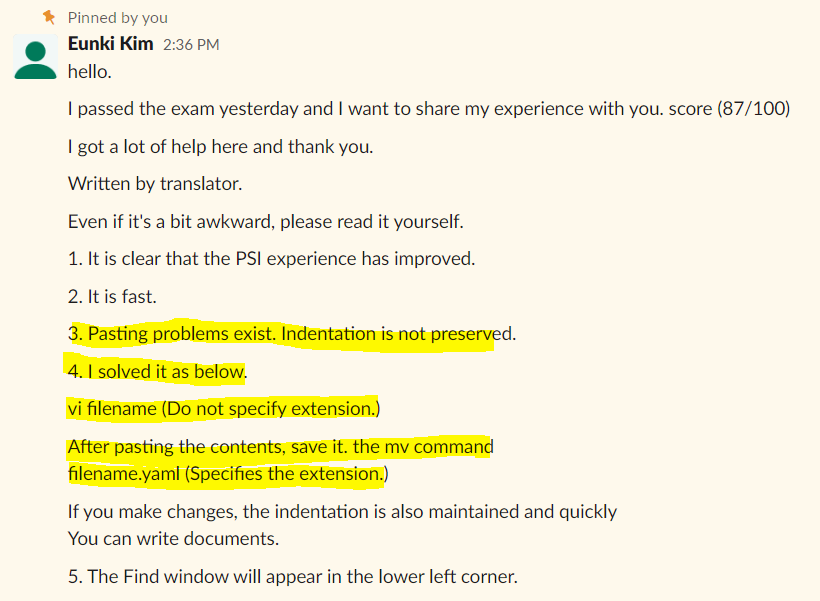The image size is (820, 601).
Task: Click the "Even if it's a bit awkward" line
Action: [x=265, y=221]
